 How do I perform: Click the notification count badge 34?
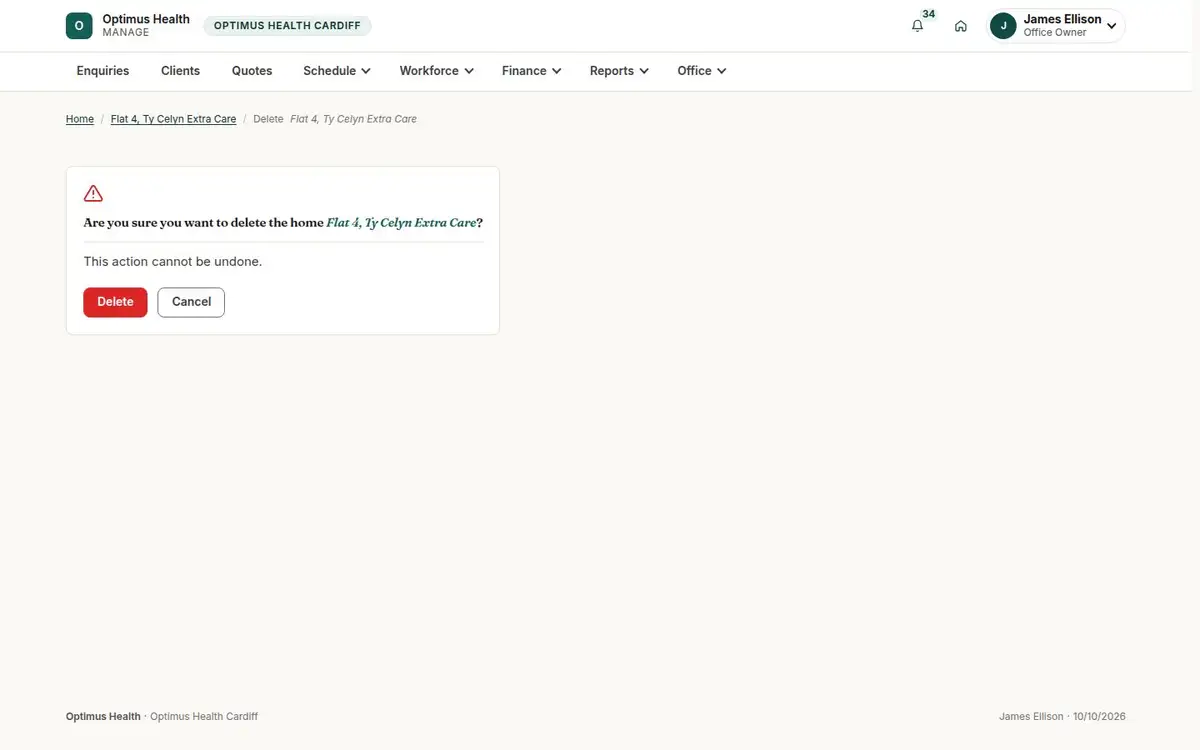pos(929,14)
